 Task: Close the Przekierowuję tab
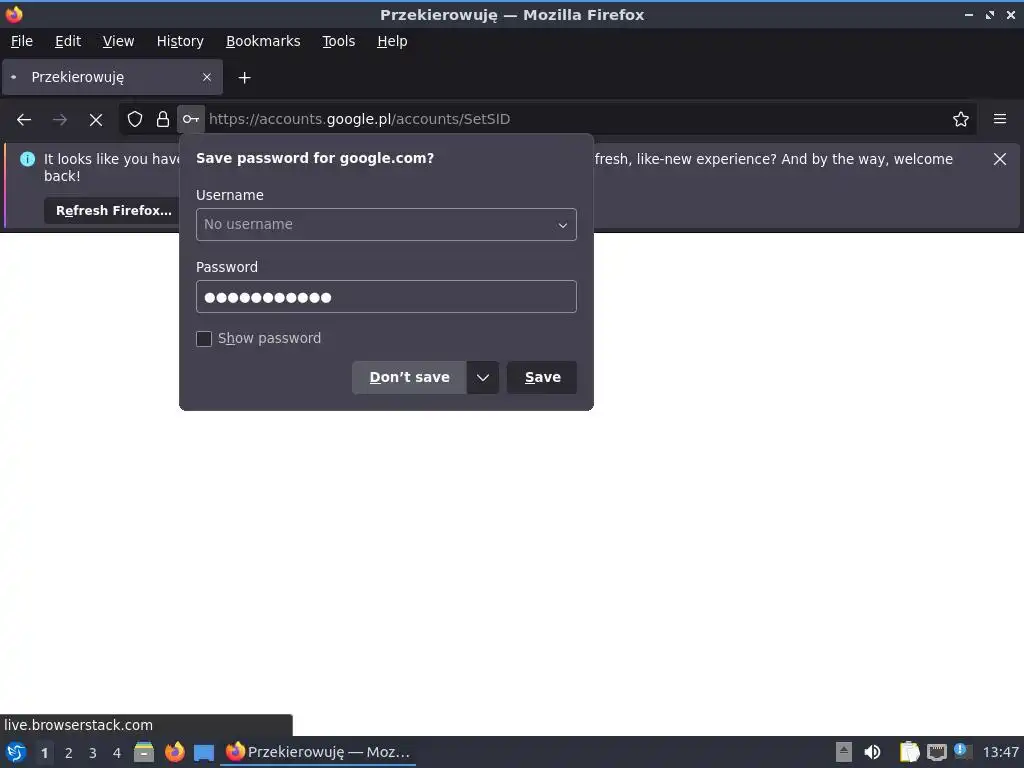pyautogui.click(x=207, y=77)
